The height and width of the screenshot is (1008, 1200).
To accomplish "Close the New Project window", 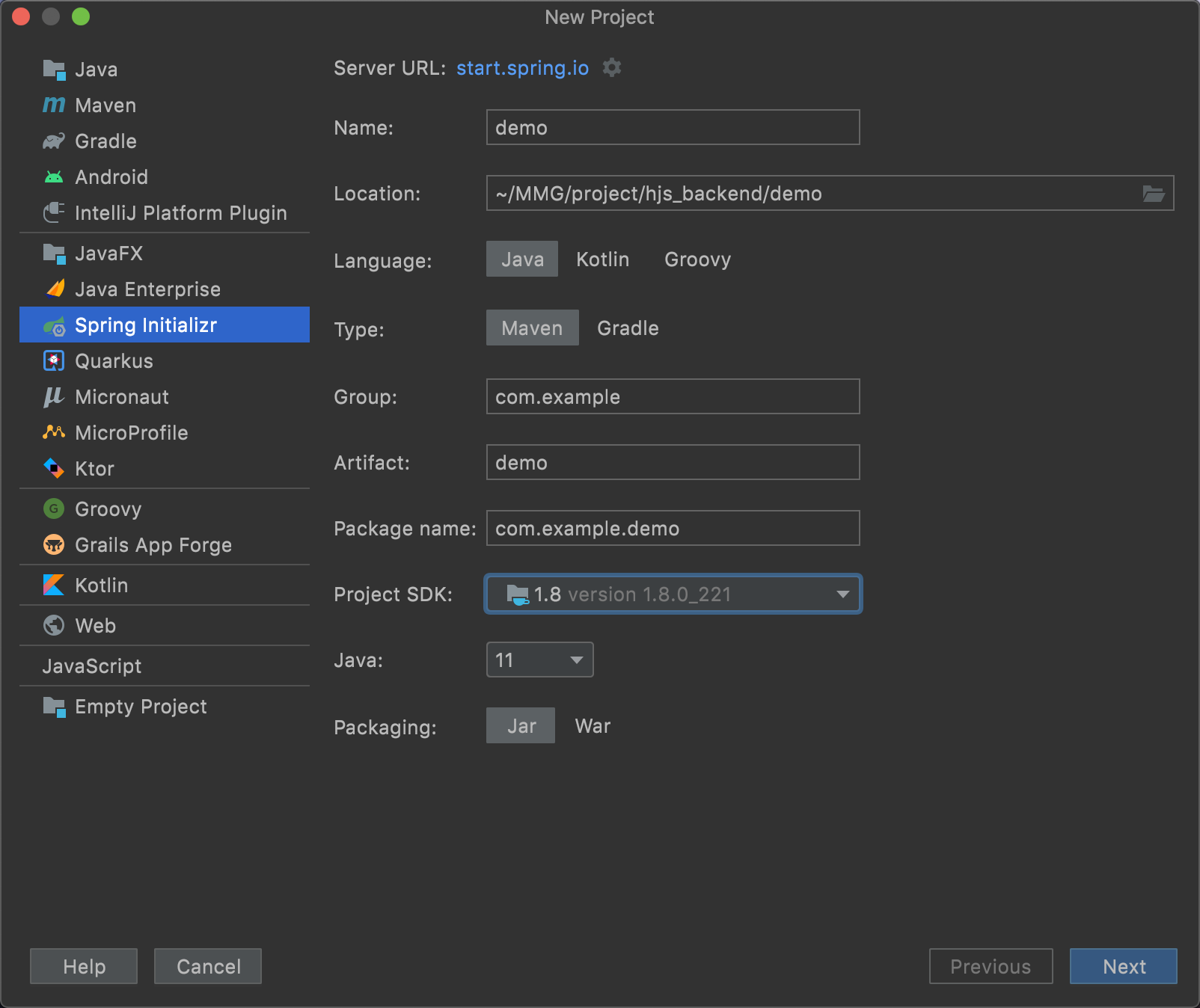I will [21, 16].
